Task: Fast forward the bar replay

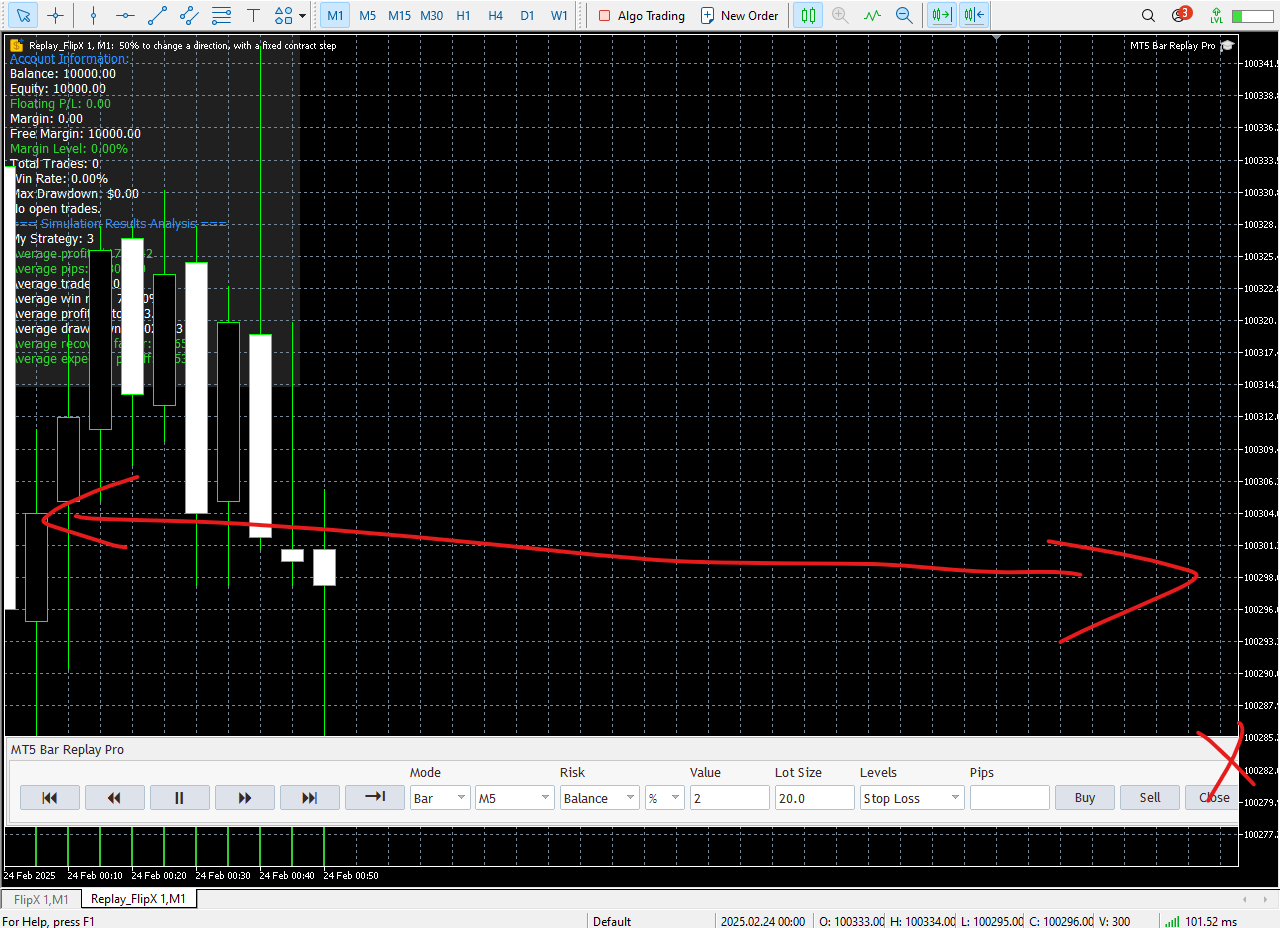Action: (245, 797)
